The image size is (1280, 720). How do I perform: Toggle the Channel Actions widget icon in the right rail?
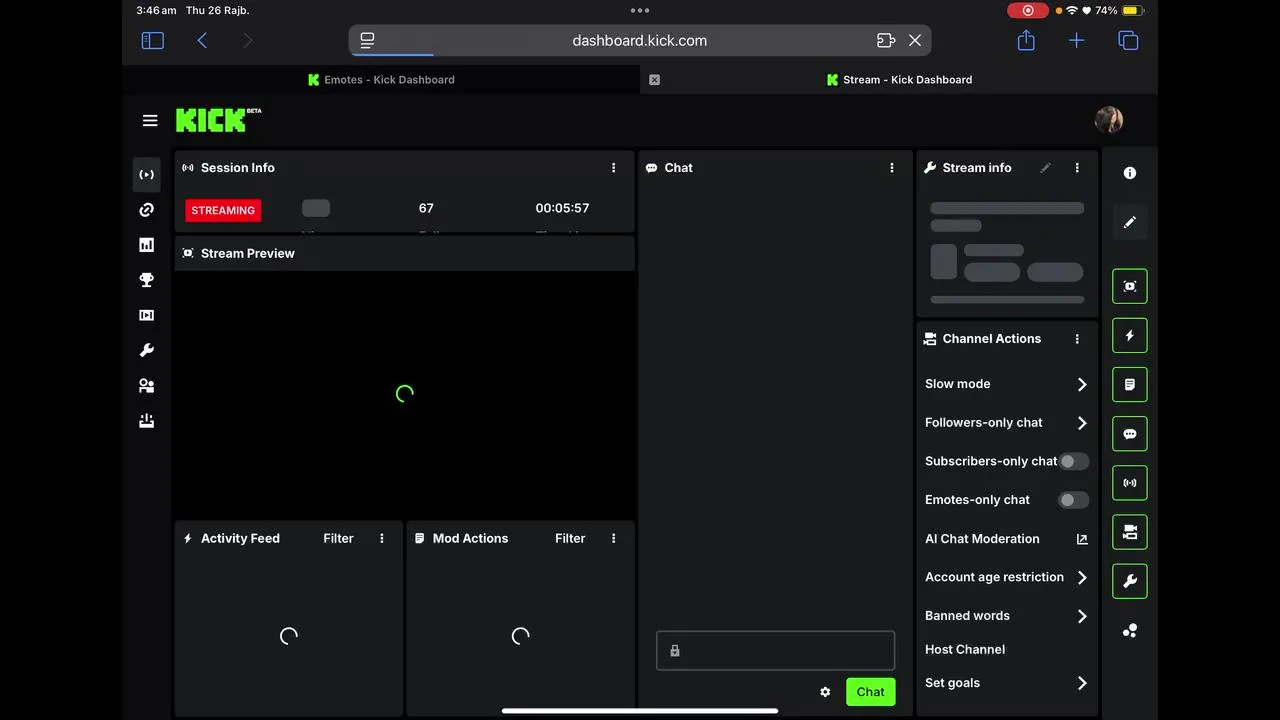click(x=1130, y=532)
